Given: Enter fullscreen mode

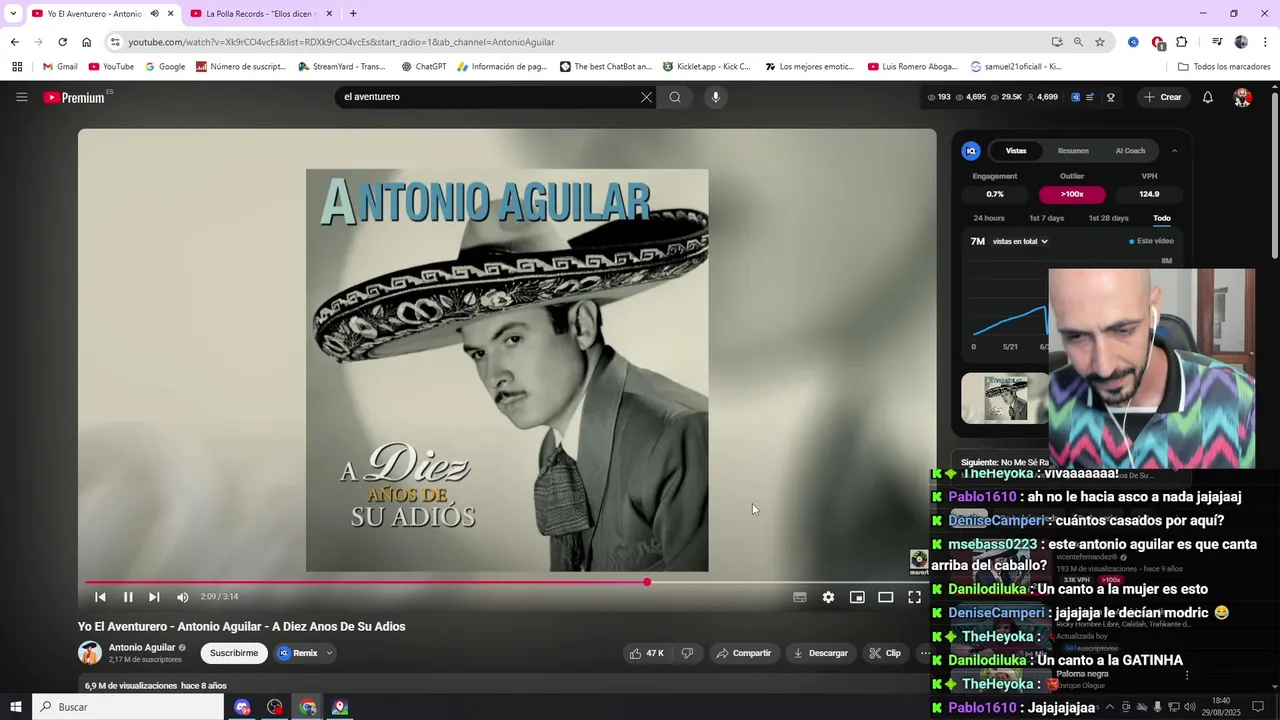Looking at the screenshot, I should (914, 597).
